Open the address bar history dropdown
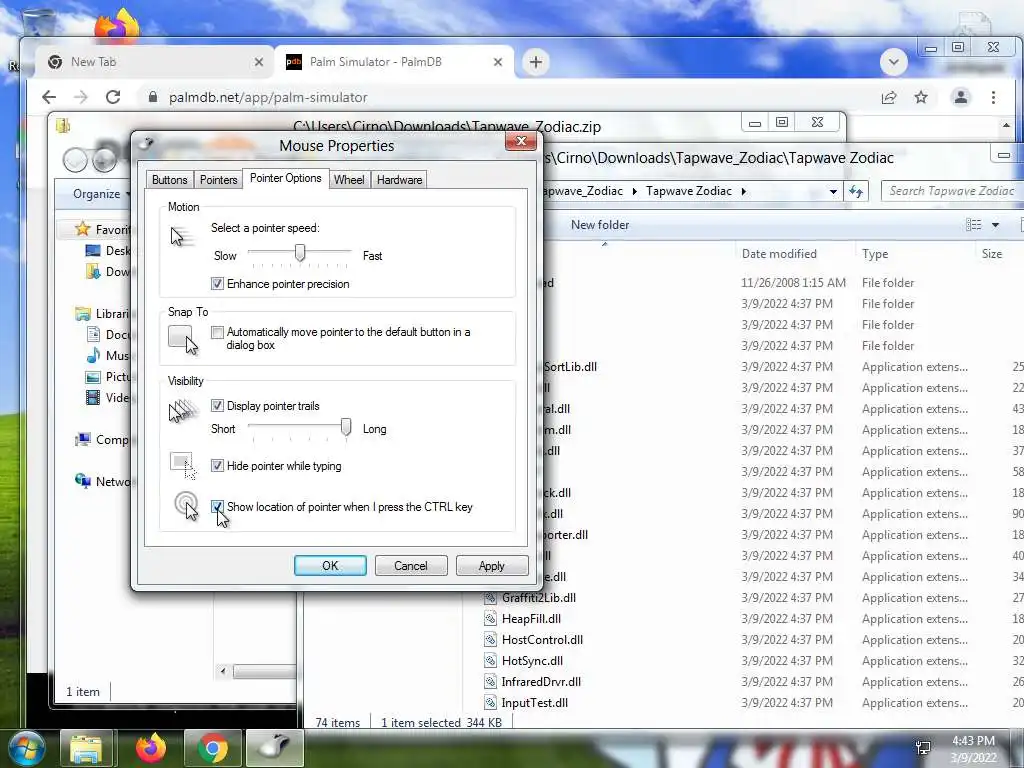 833,191
